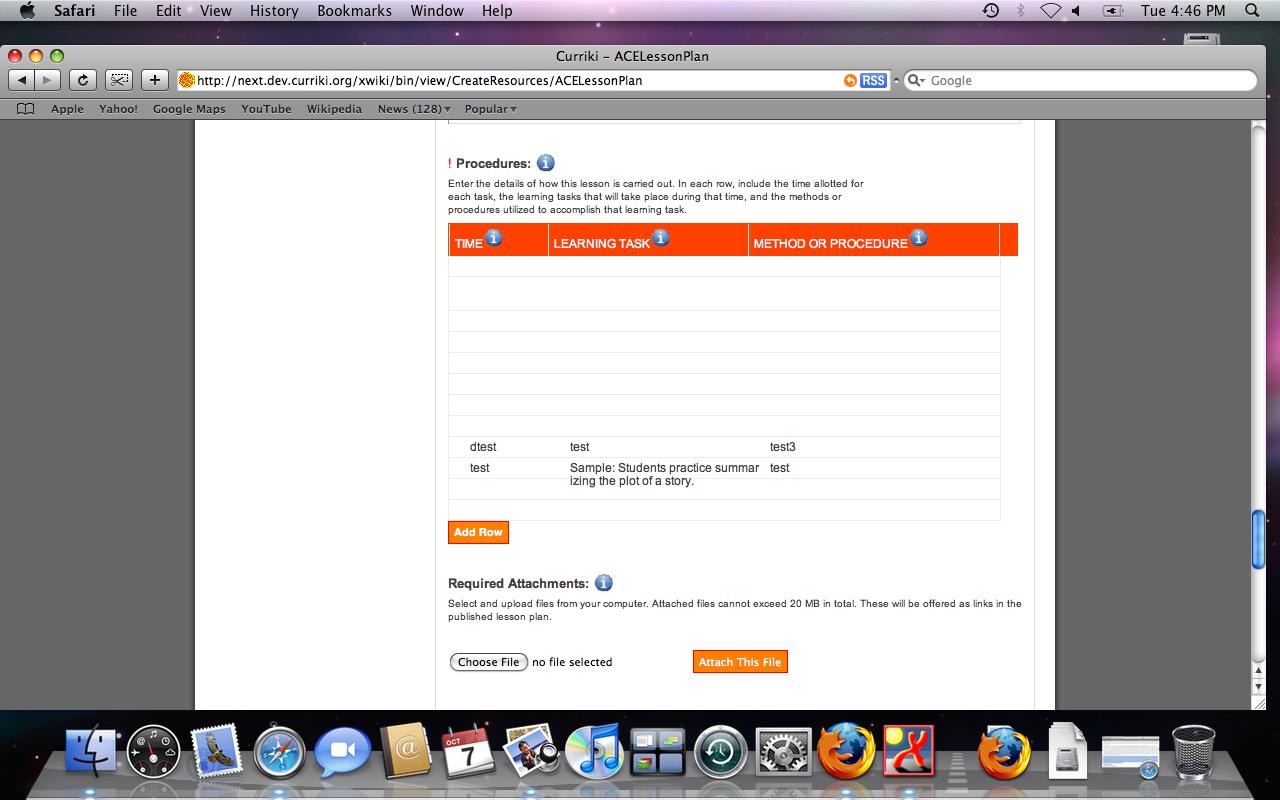The image size is (1280, 800).
Task: Open the Time Machine menu bar icon
Action: [991, 10]
